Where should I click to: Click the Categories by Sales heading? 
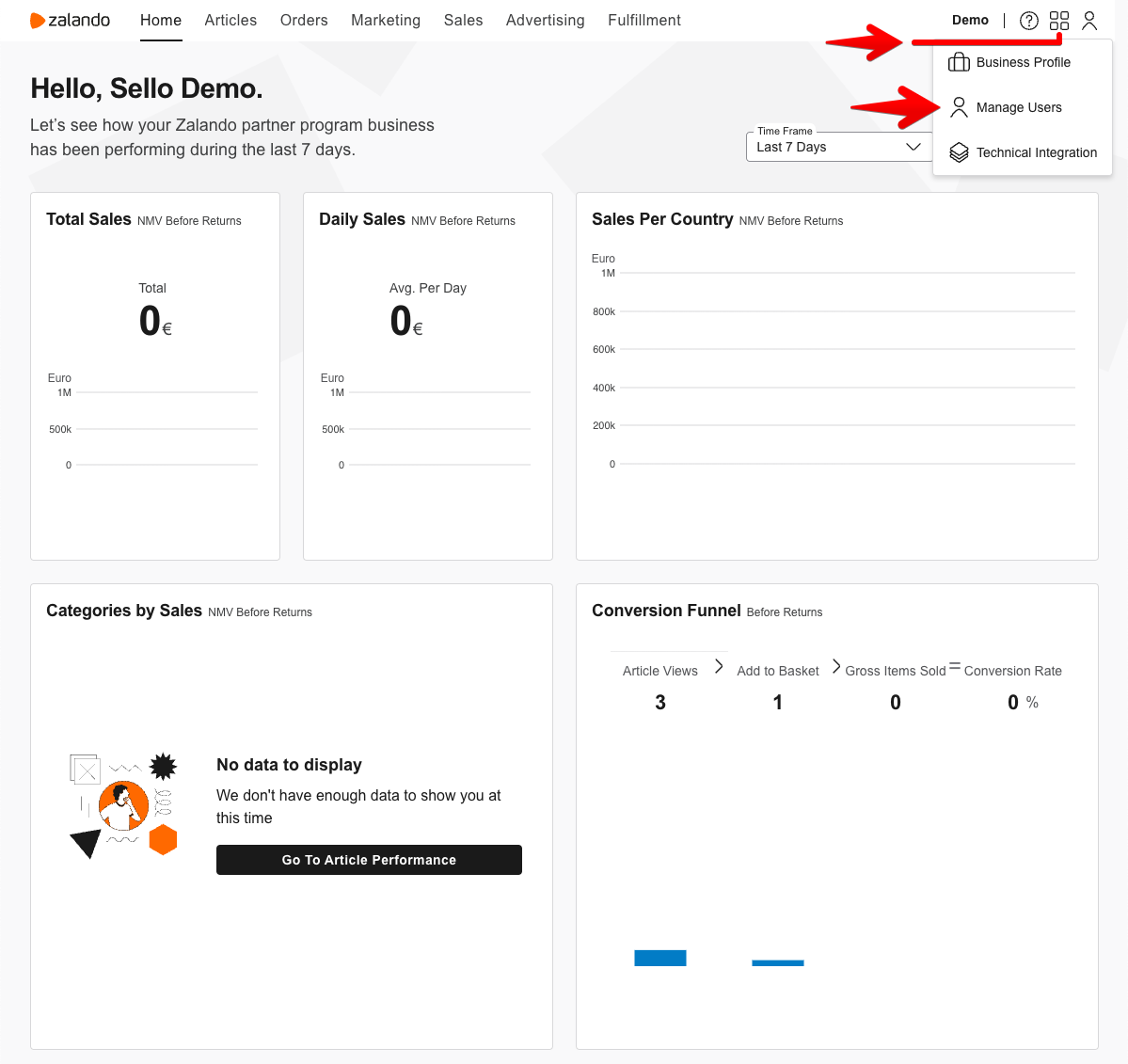[124, 611]
